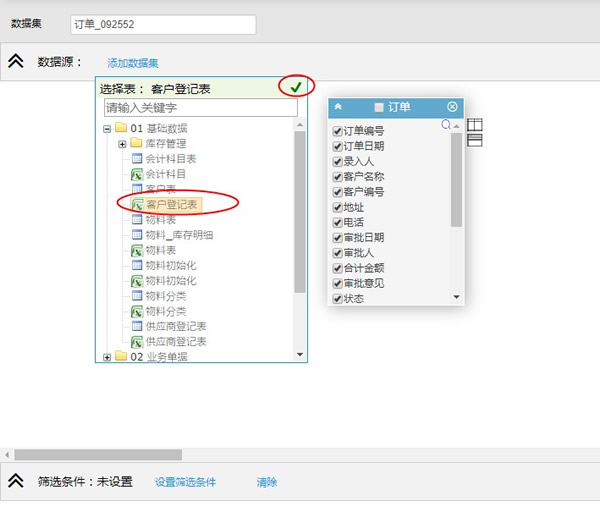Screen dimensions: 600x518
Task: Expand the 库存管理 folder node
Action: coord(122,144)
